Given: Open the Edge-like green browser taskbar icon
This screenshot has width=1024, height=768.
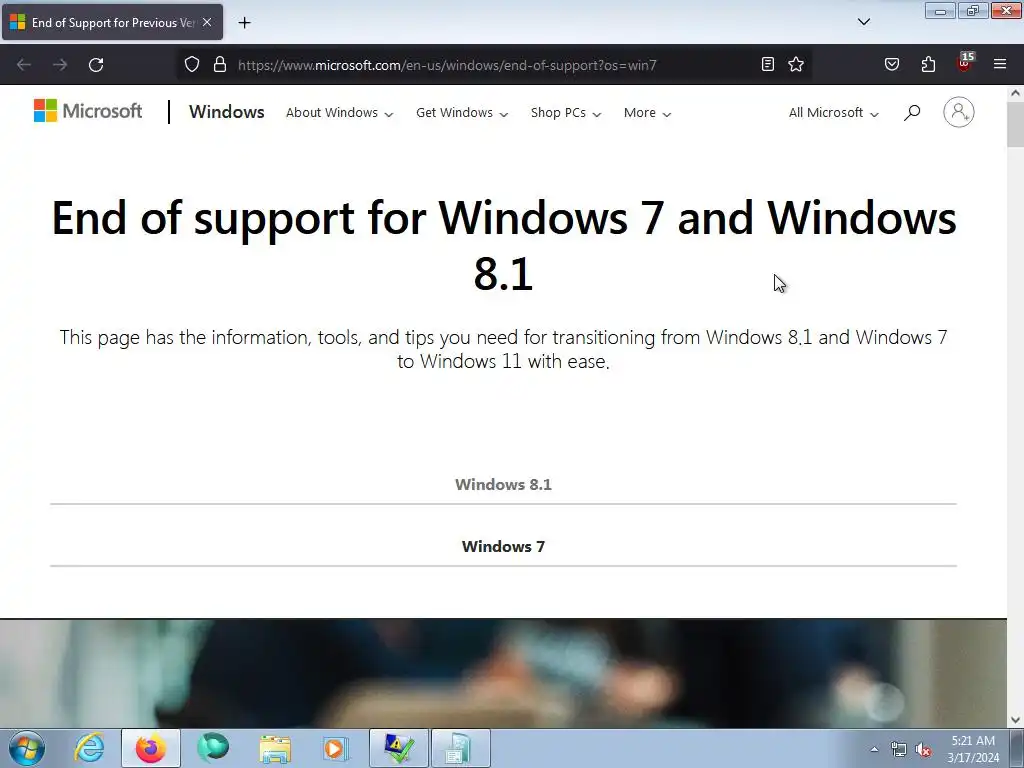Looking at the screenshot, I should coord(213,748).
